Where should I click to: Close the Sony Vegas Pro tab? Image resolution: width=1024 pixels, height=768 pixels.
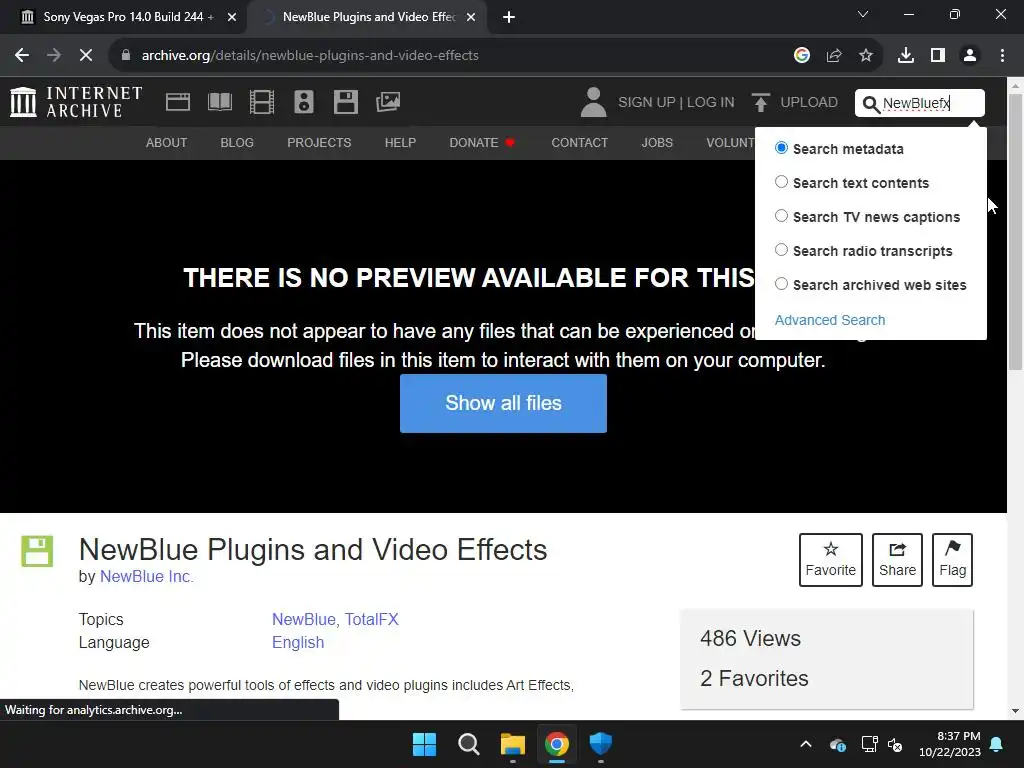coord(232,18)
